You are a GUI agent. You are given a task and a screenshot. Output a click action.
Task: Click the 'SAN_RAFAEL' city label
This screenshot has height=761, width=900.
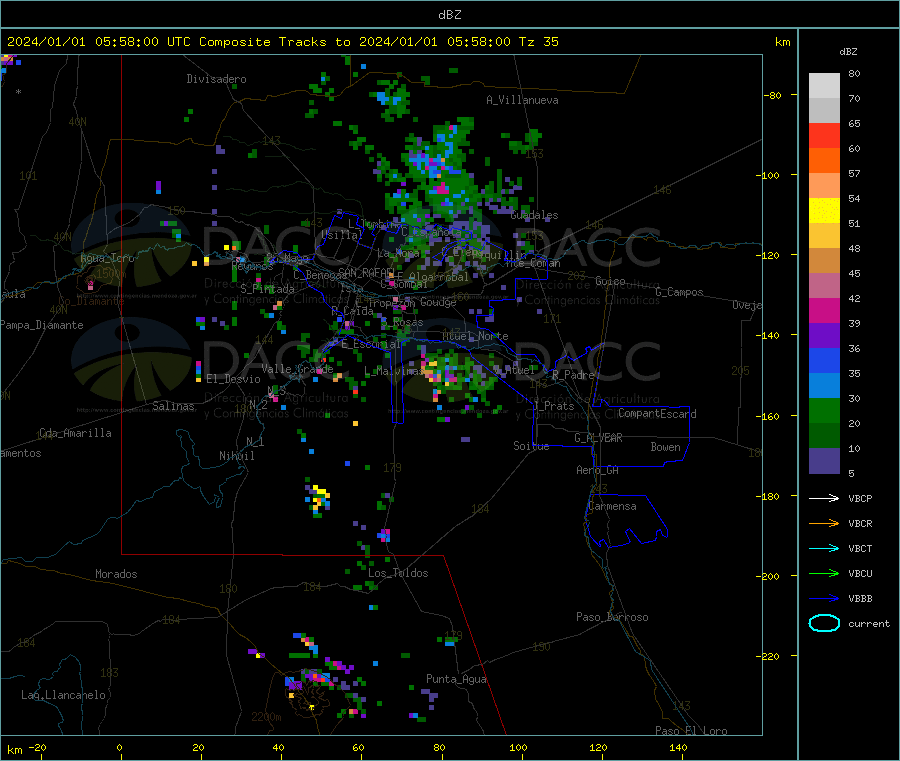366,272
